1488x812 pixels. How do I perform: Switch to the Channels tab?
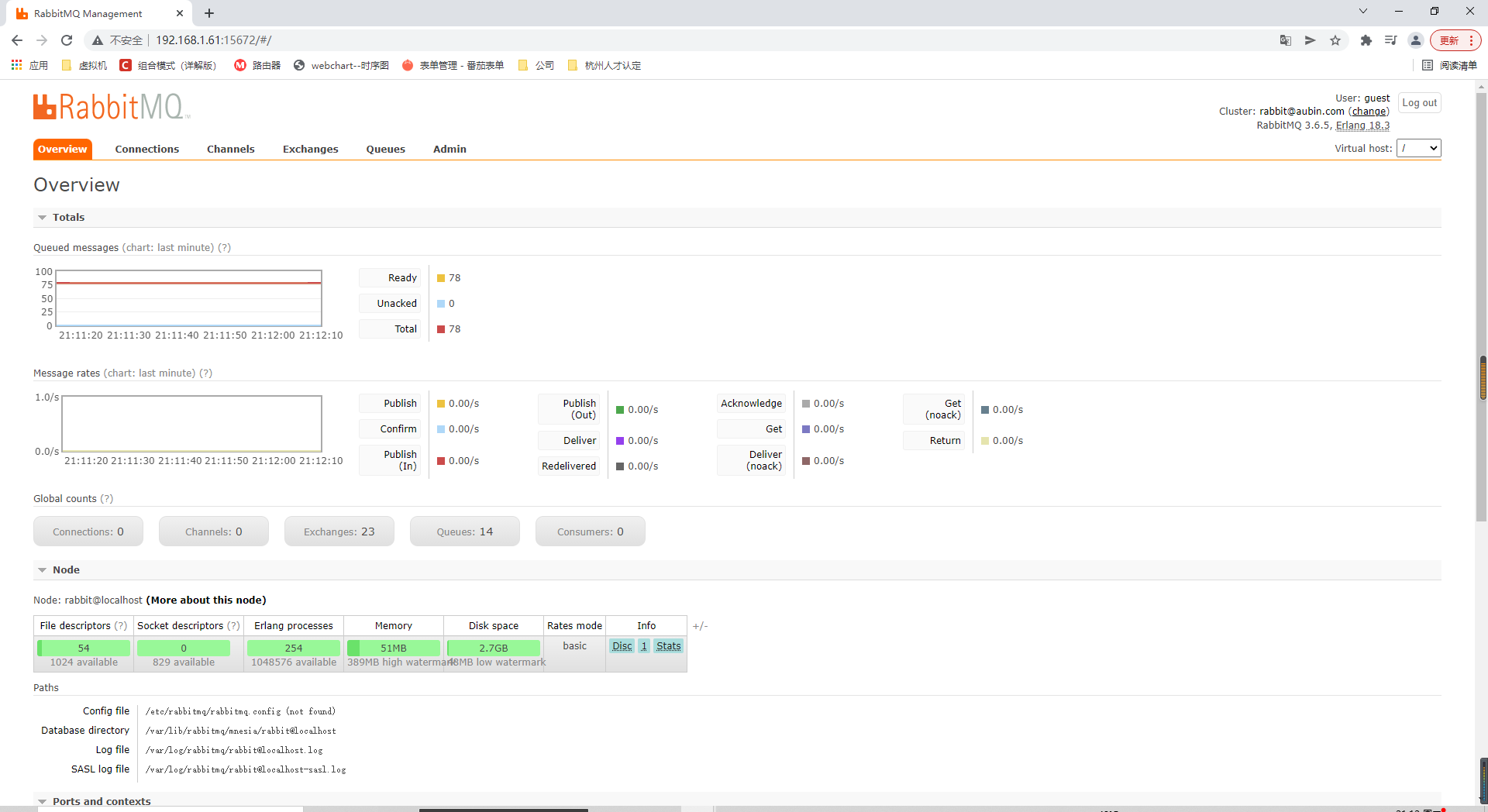[x=231, y=149]
